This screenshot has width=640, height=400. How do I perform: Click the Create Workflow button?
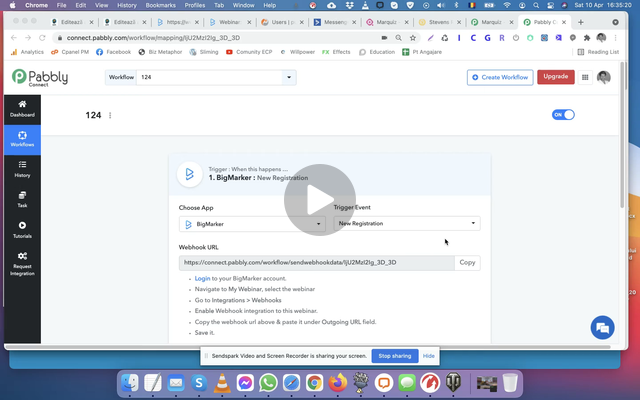[x=500, y=77]
